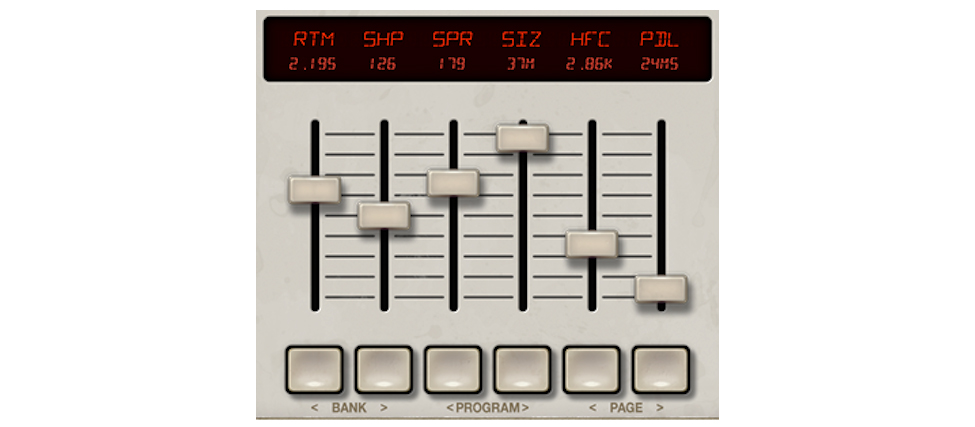Click the PDL value 24MS readout
The image size is (975, 427).
(659, 65)
